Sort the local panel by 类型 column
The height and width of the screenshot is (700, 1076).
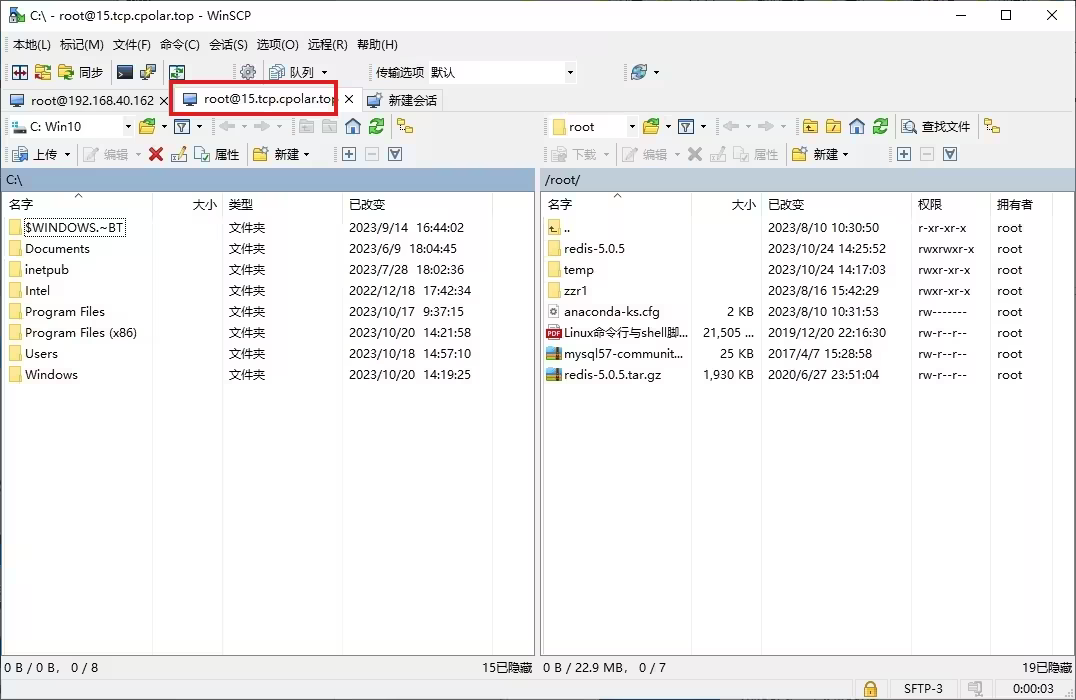[x=282, y=205]
